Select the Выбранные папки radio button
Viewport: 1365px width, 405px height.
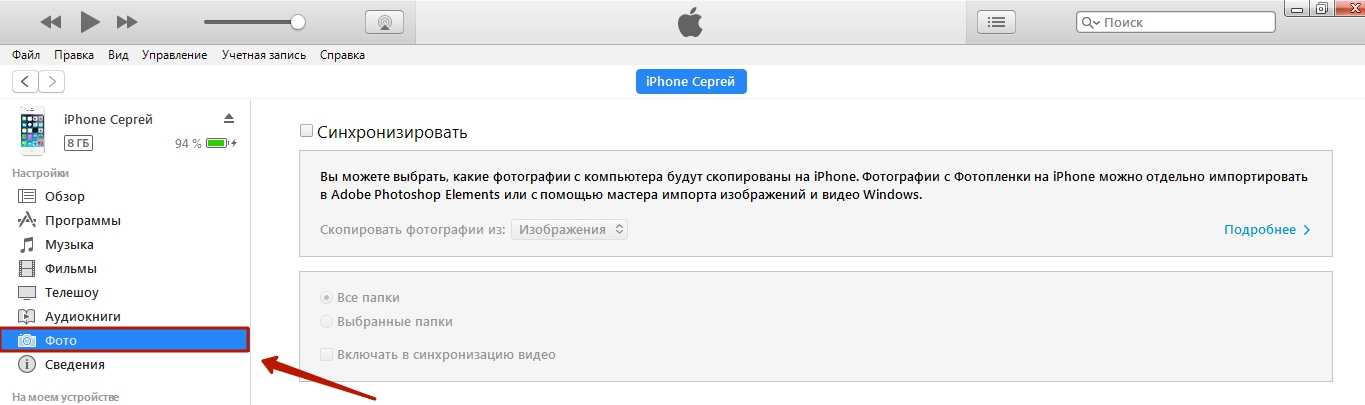(326, 322)
